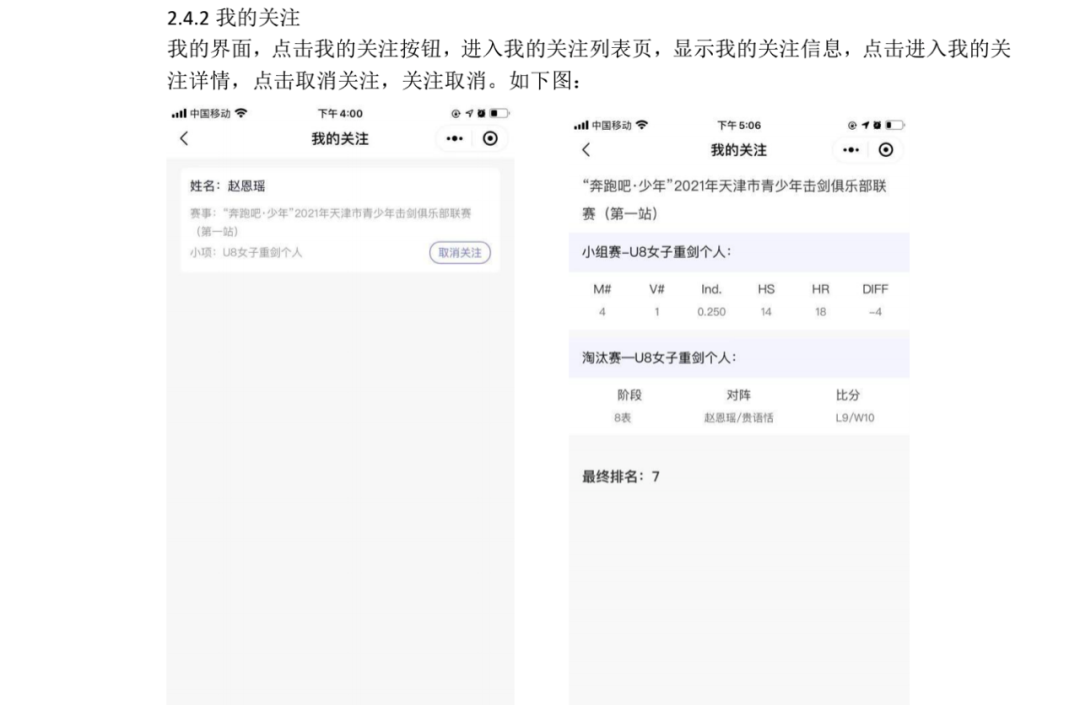The image size is (1080, 705).
Task: Click the competition title on right detail screen
Action: click(734, 200)
